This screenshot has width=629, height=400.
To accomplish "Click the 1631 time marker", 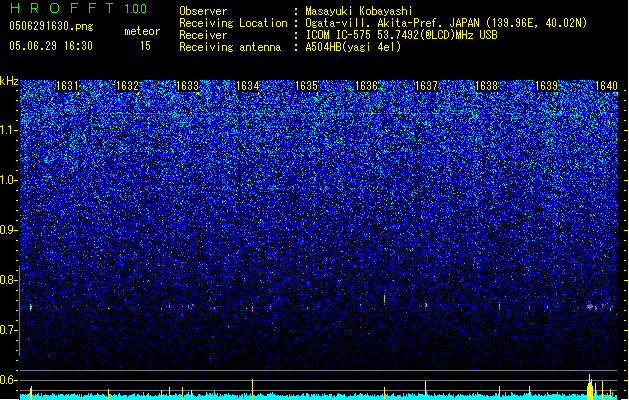I will (67, 86).
